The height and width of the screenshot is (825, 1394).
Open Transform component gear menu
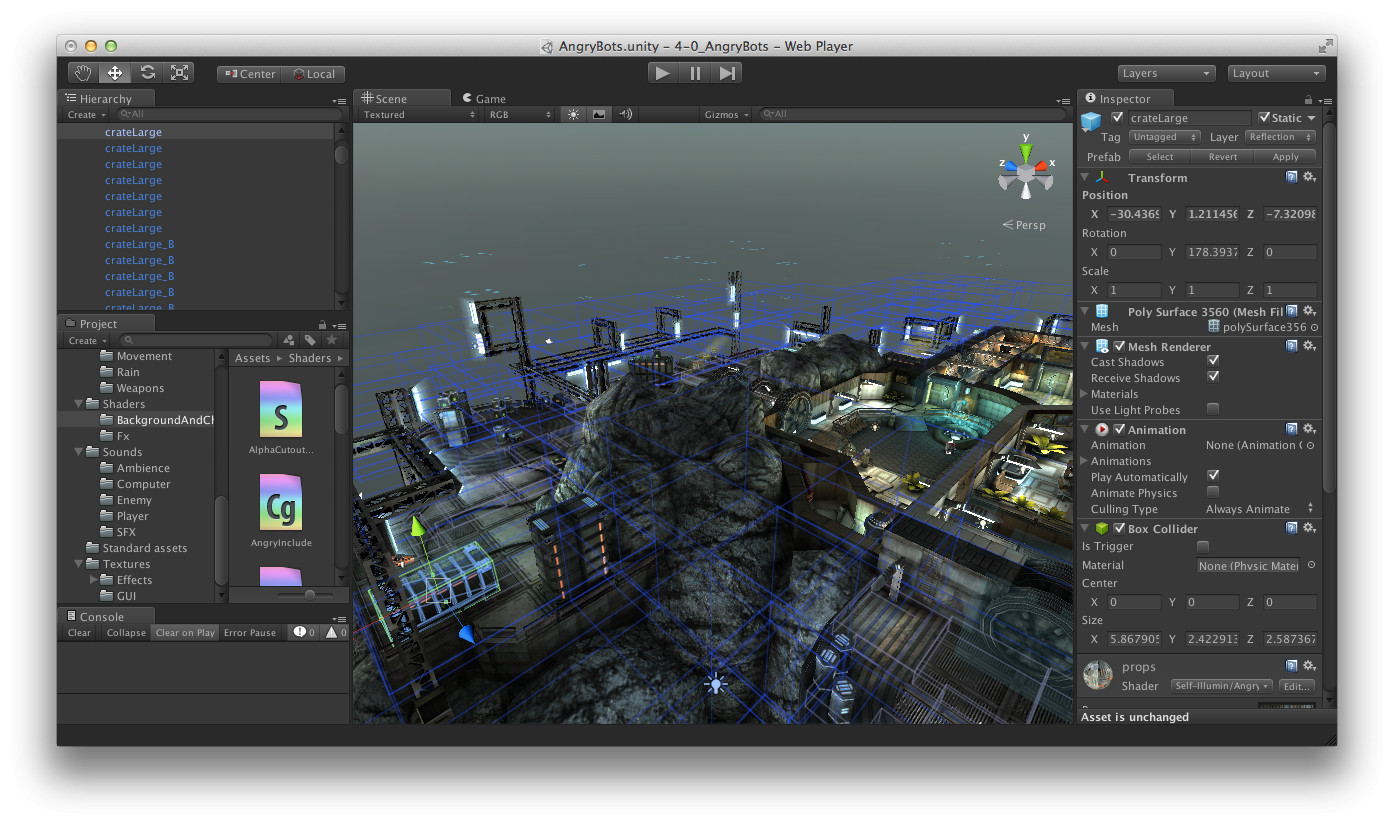pyautogui.click(x=1309, y=177)
